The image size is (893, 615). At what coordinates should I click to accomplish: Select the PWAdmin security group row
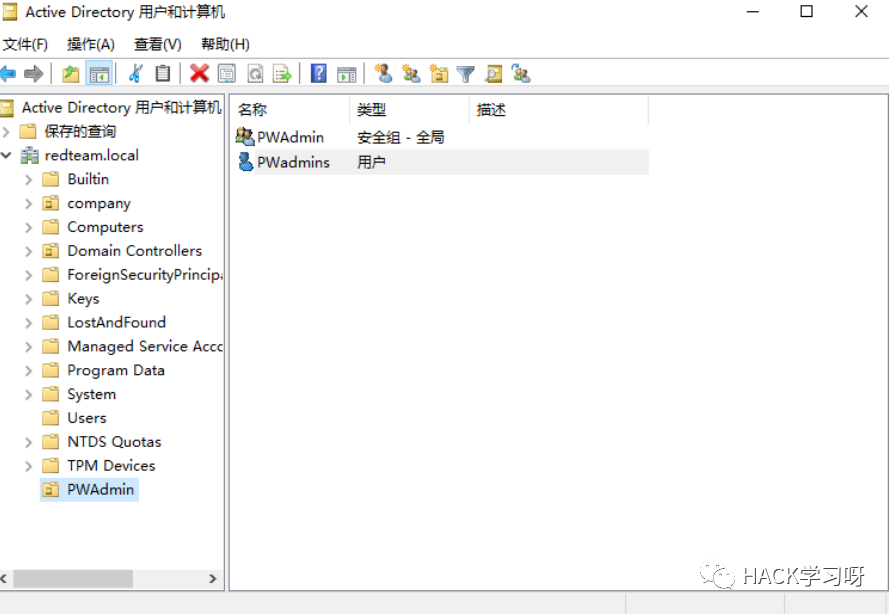[441, 137]
